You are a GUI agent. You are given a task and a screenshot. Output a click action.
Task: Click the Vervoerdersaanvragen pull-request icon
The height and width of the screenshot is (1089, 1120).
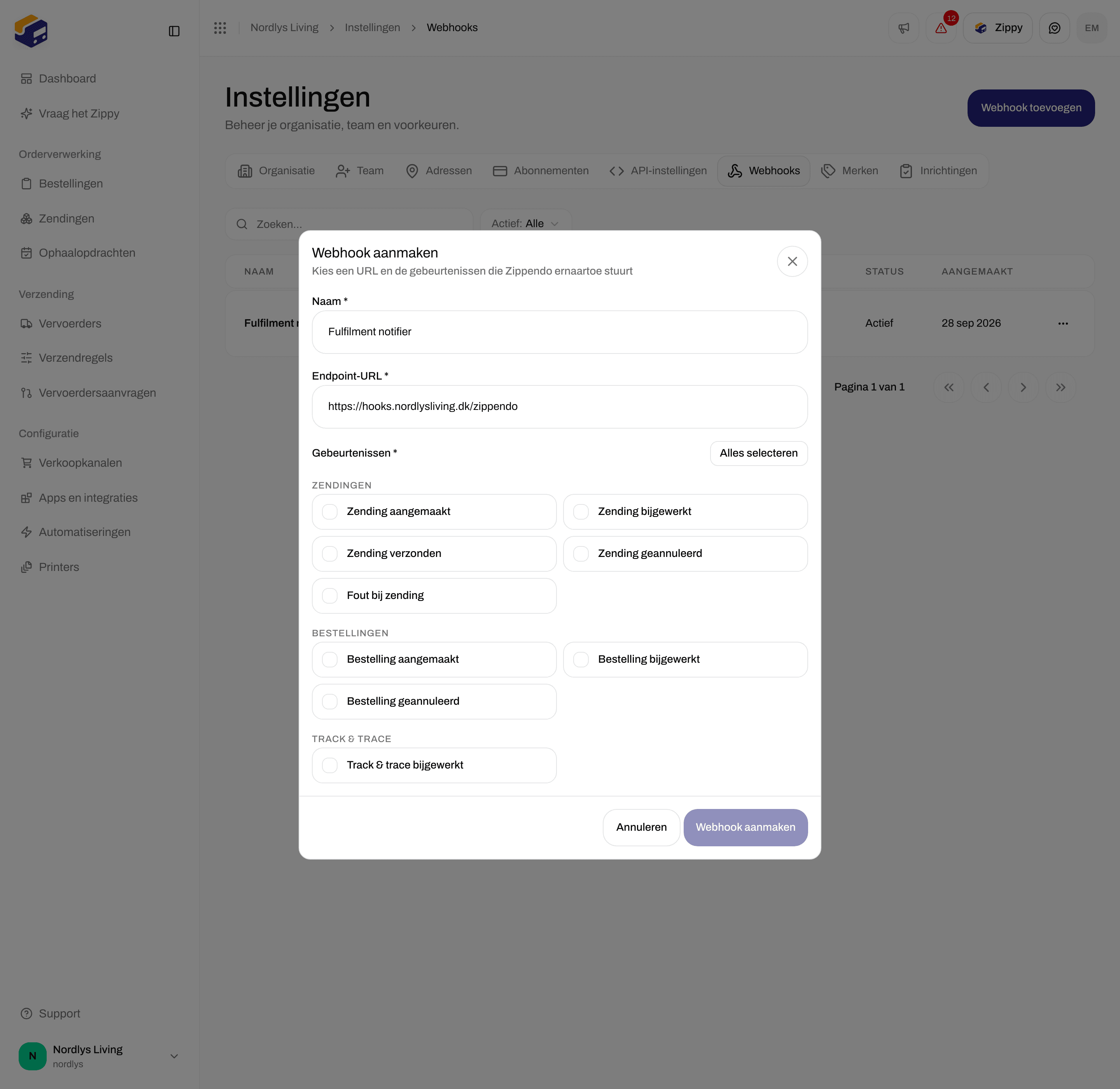point(26,394)
